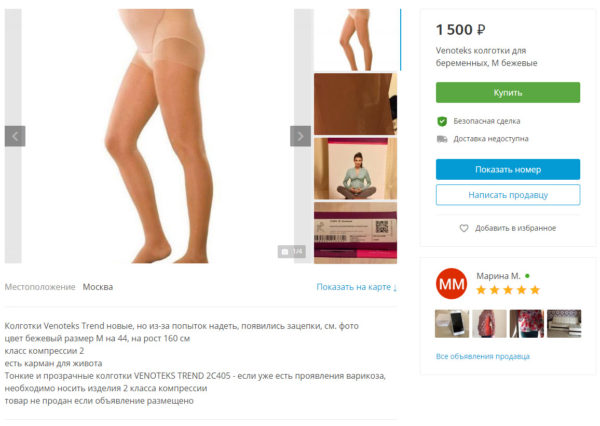
Task: Go to the previous photo with left arrow
Action: [15, 136]
